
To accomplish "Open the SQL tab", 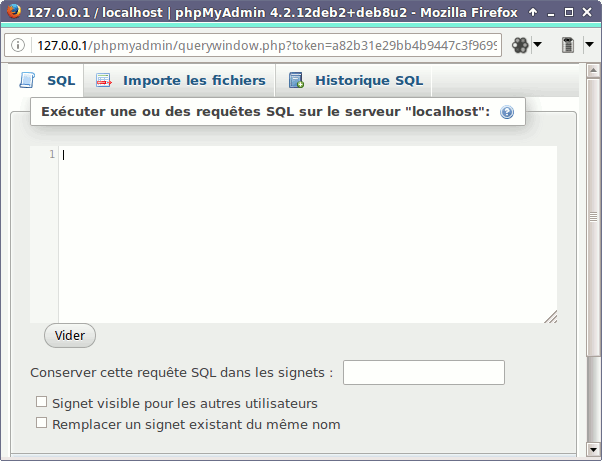I will [x=46, y=81].
